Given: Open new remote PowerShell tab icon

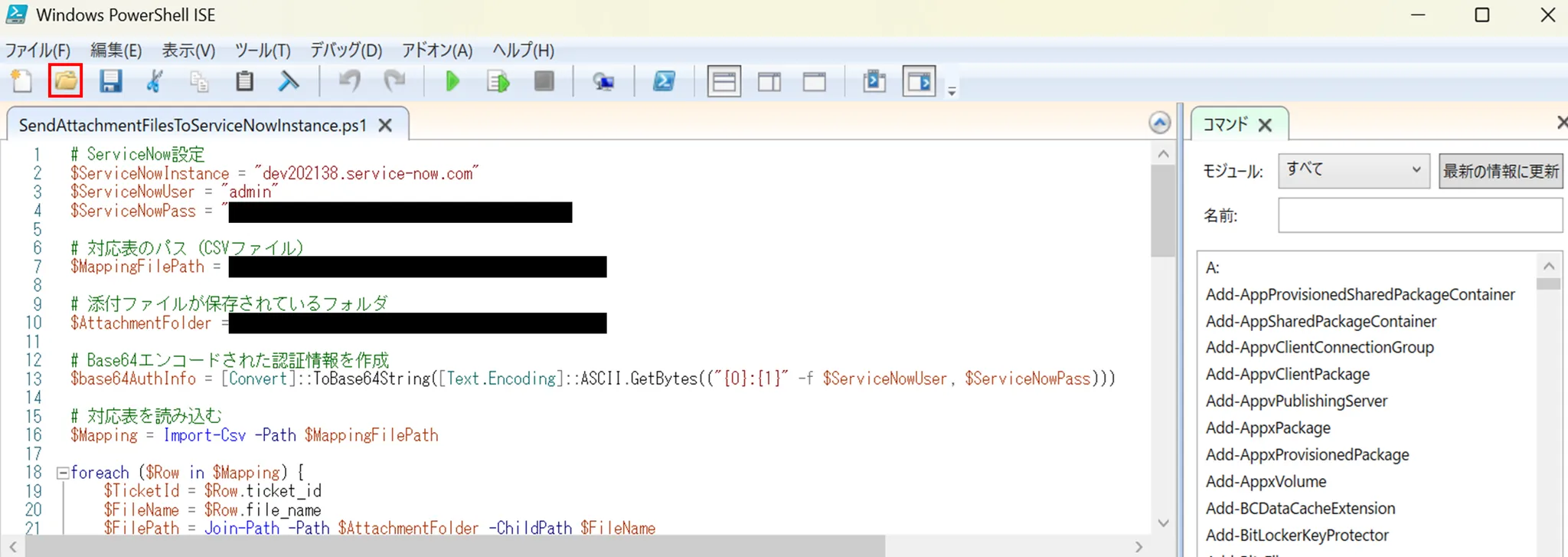Looking at the screenshot, I should pyautogui.click(x=603, y=80).
